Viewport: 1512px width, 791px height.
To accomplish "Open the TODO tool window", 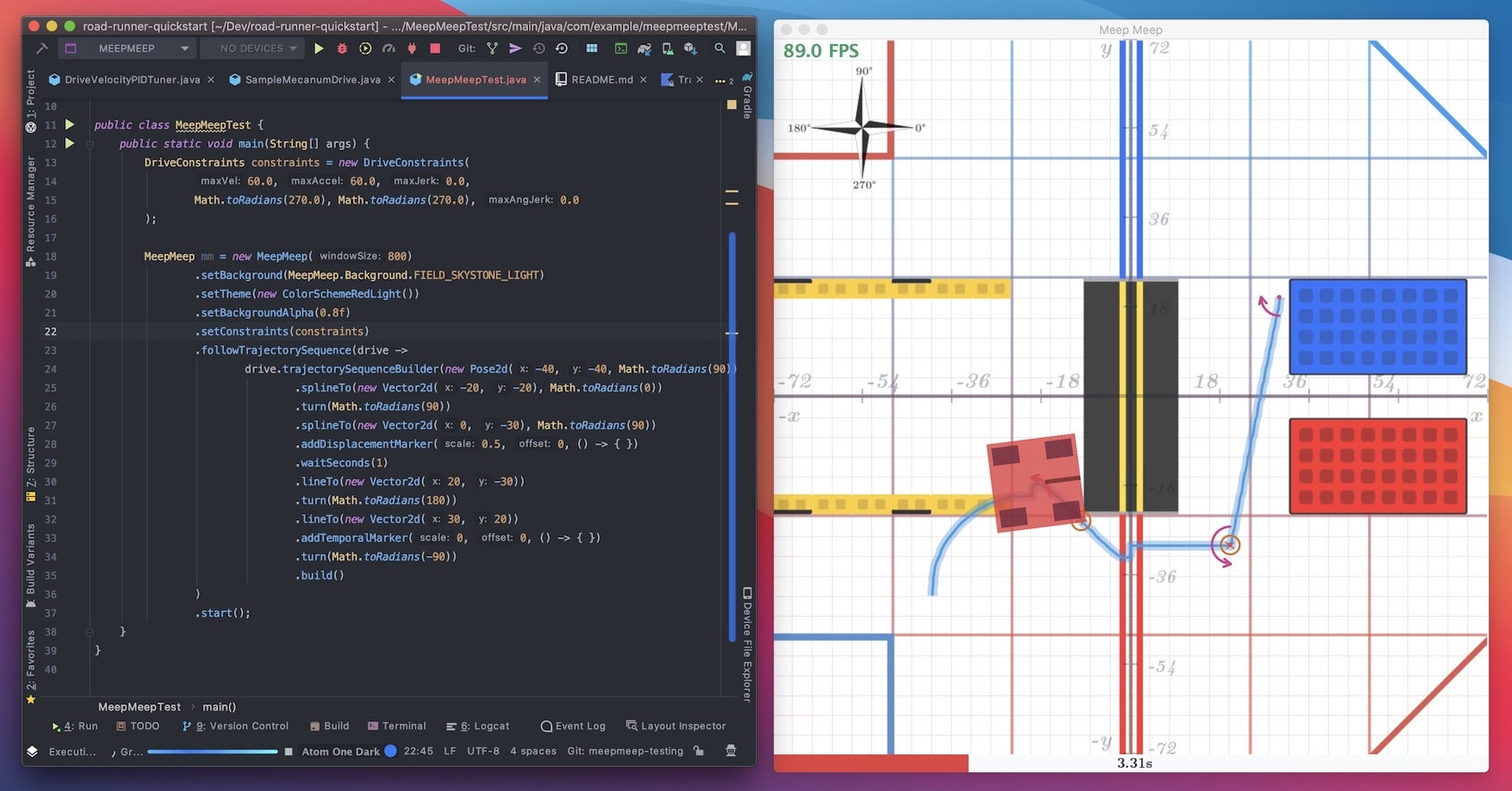I will coord(138,726).
